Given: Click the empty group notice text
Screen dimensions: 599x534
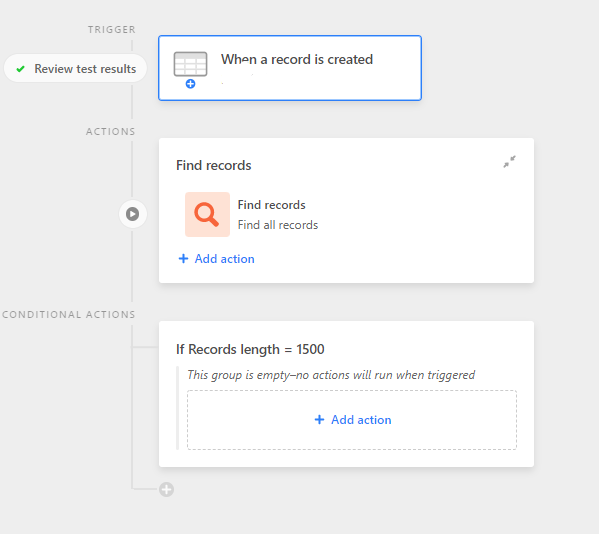Looking at the screenshot, I should [331, 375].
